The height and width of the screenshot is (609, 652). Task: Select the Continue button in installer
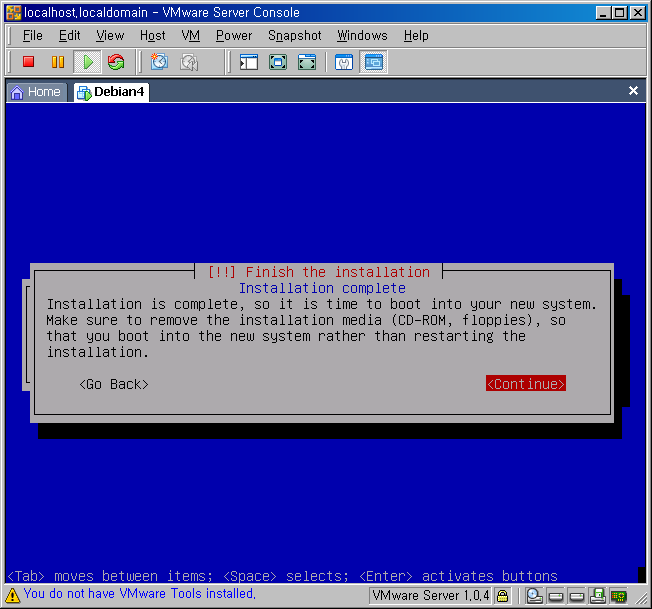tap(526, 384)
